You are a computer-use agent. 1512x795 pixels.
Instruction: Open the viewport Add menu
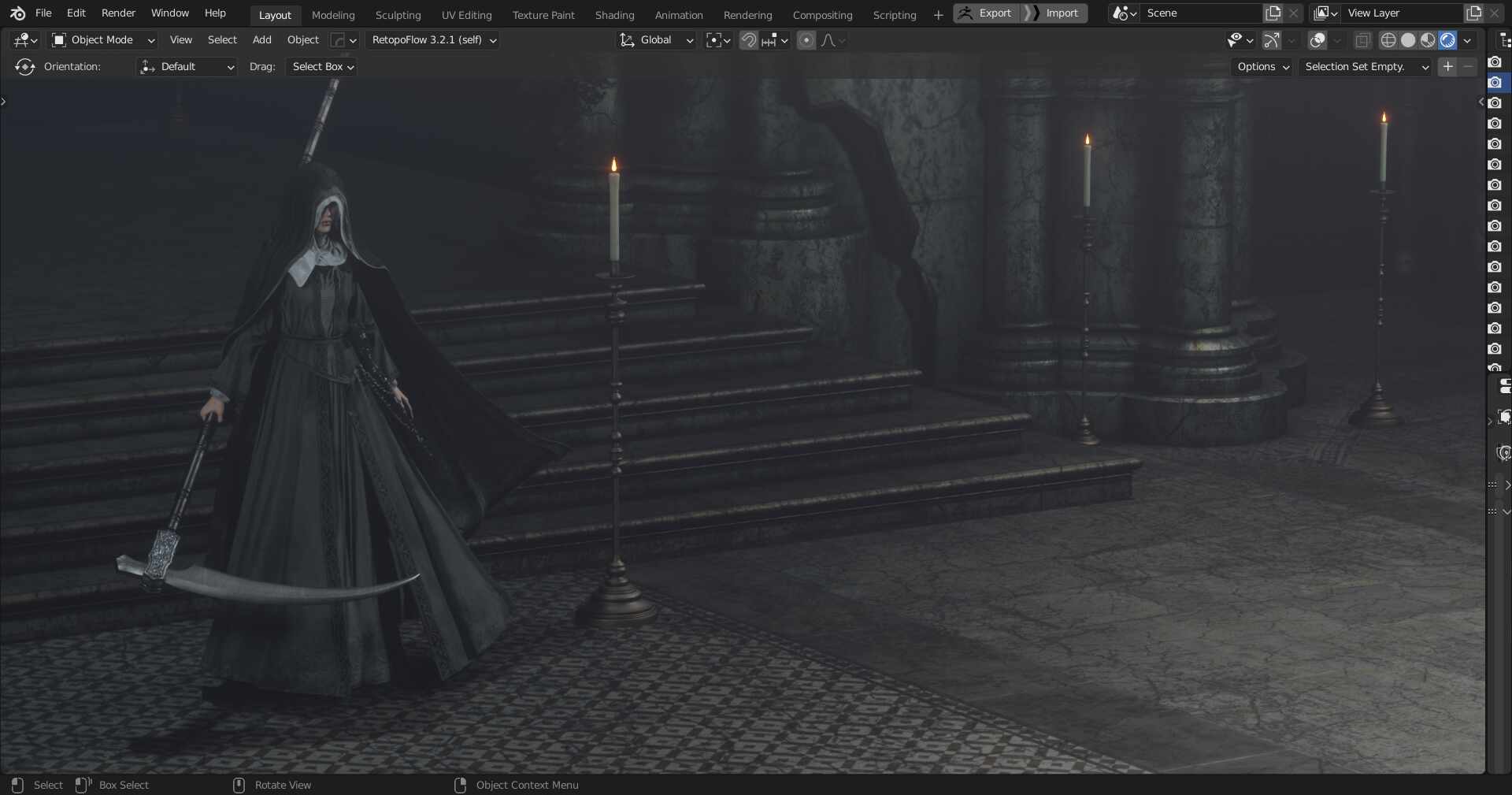(261, 40)
